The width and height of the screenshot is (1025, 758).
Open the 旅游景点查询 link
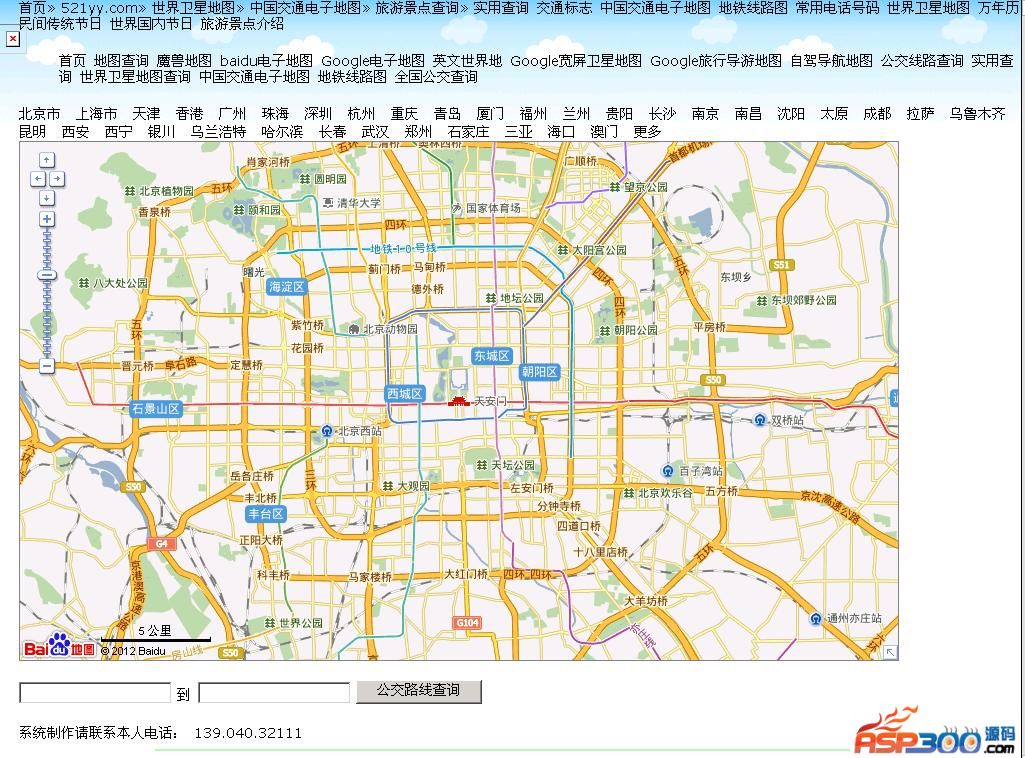coord(416,8)
